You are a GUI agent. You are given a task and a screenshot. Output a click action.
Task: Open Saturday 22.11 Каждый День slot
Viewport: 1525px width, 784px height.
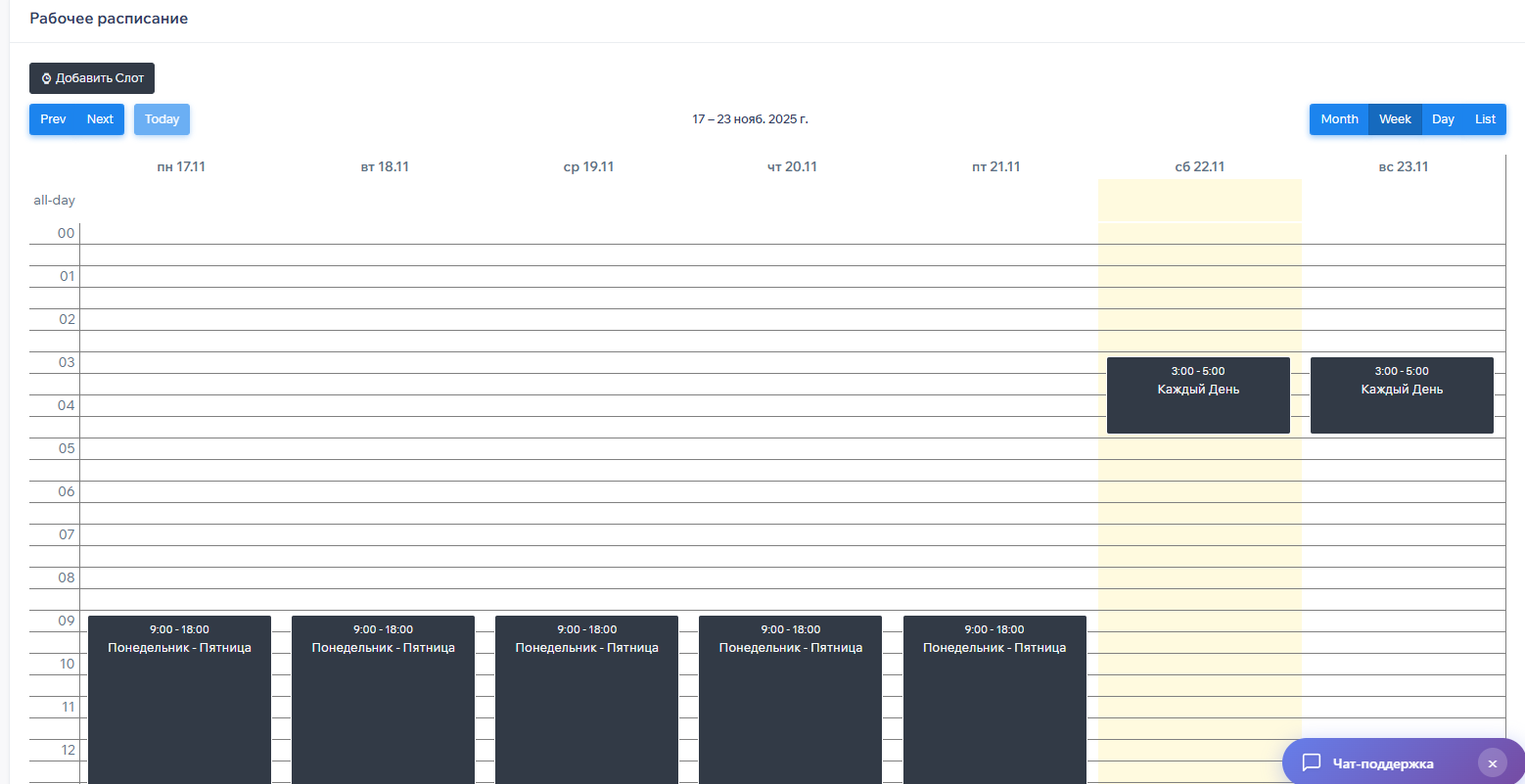(1198, 395)
